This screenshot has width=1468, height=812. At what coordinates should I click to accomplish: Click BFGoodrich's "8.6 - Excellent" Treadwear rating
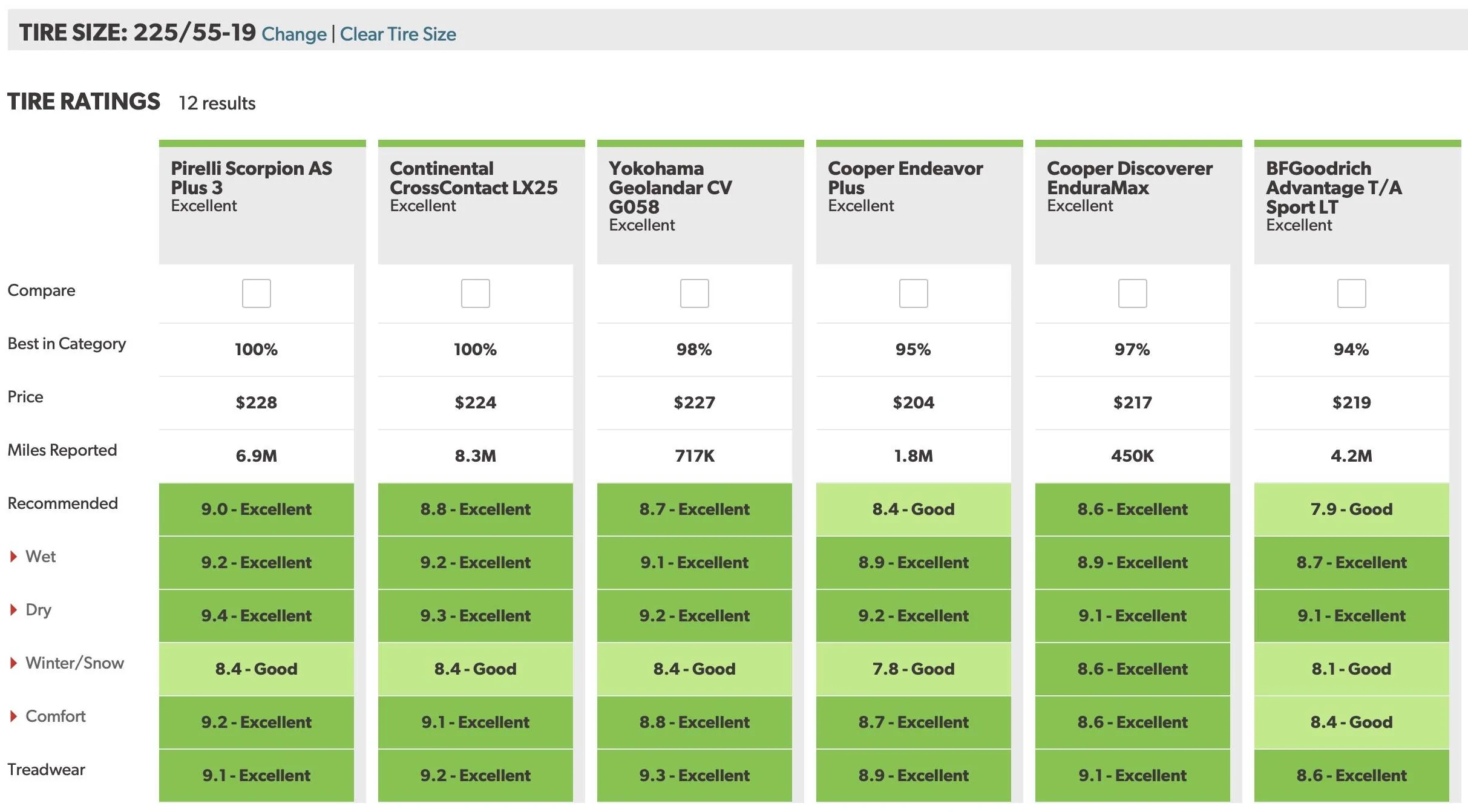(x=1352, y=775)
